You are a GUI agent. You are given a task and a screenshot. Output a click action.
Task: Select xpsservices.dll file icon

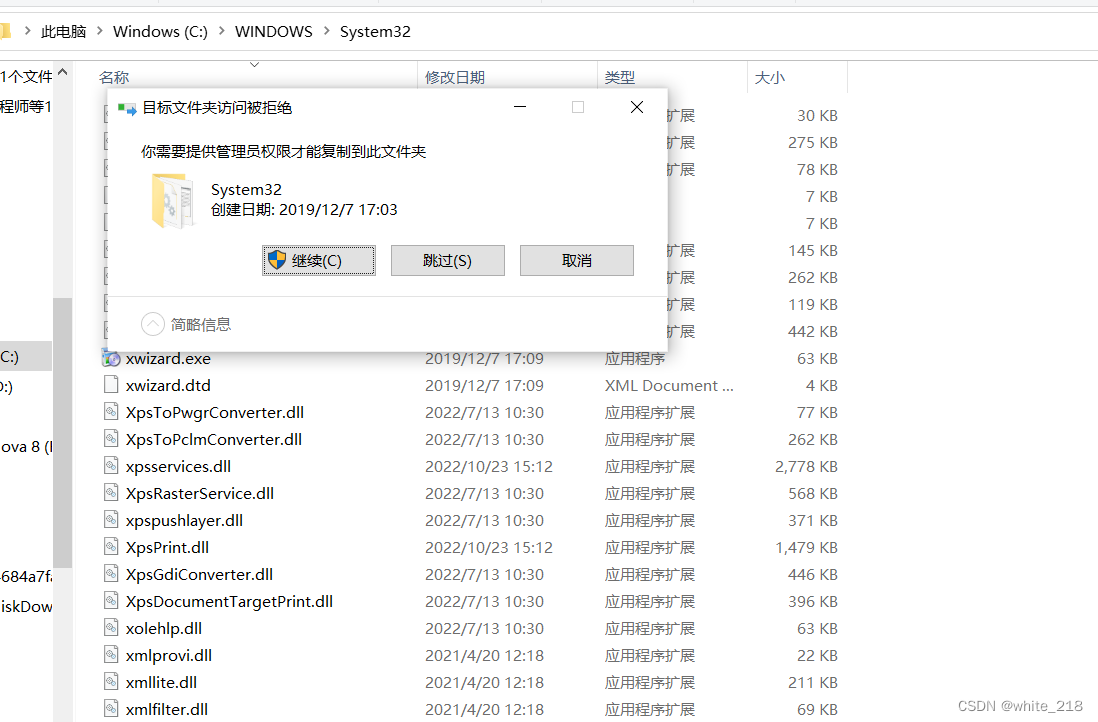(x=111, y=466)
